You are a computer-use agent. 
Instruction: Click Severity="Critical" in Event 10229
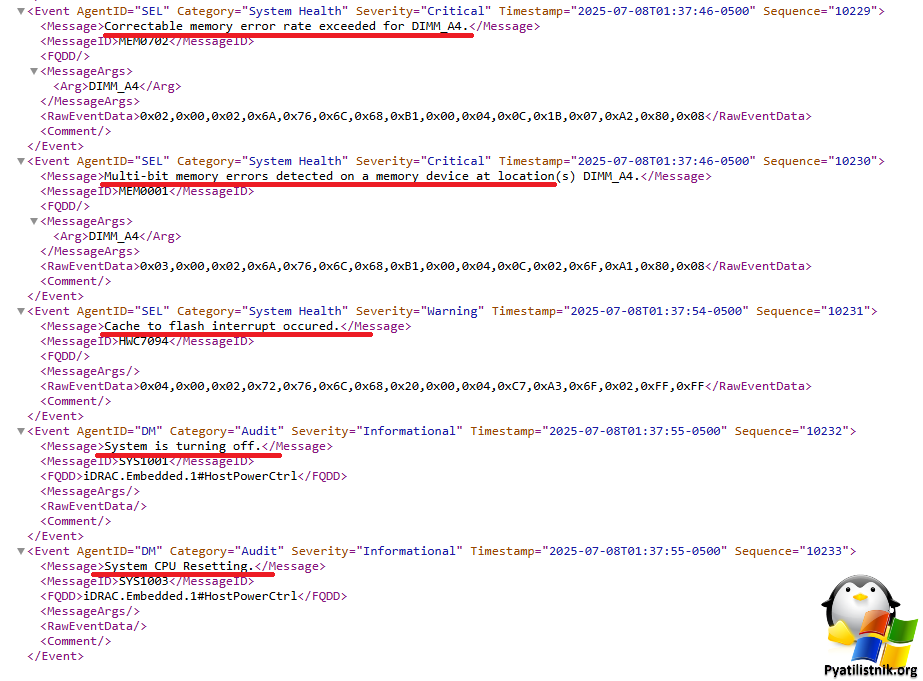click(423, 11)
